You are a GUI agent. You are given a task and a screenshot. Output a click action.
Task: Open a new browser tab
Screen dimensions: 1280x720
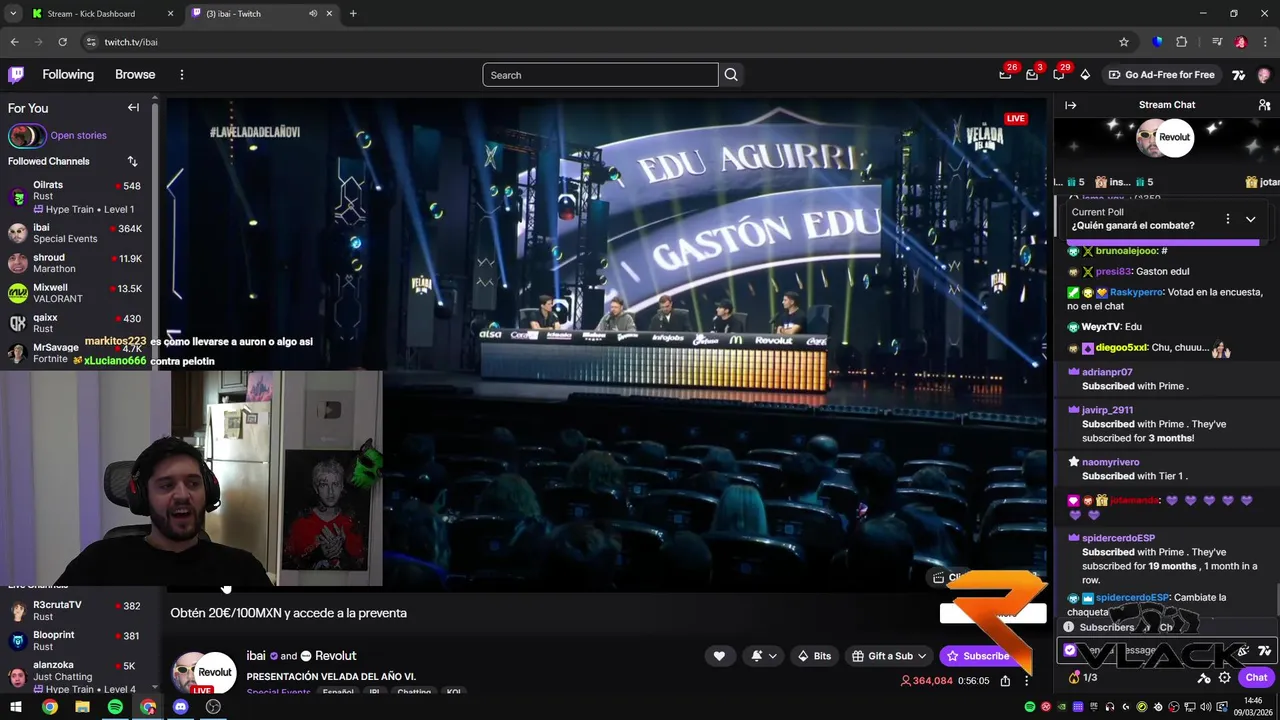[x=353, y=14]
